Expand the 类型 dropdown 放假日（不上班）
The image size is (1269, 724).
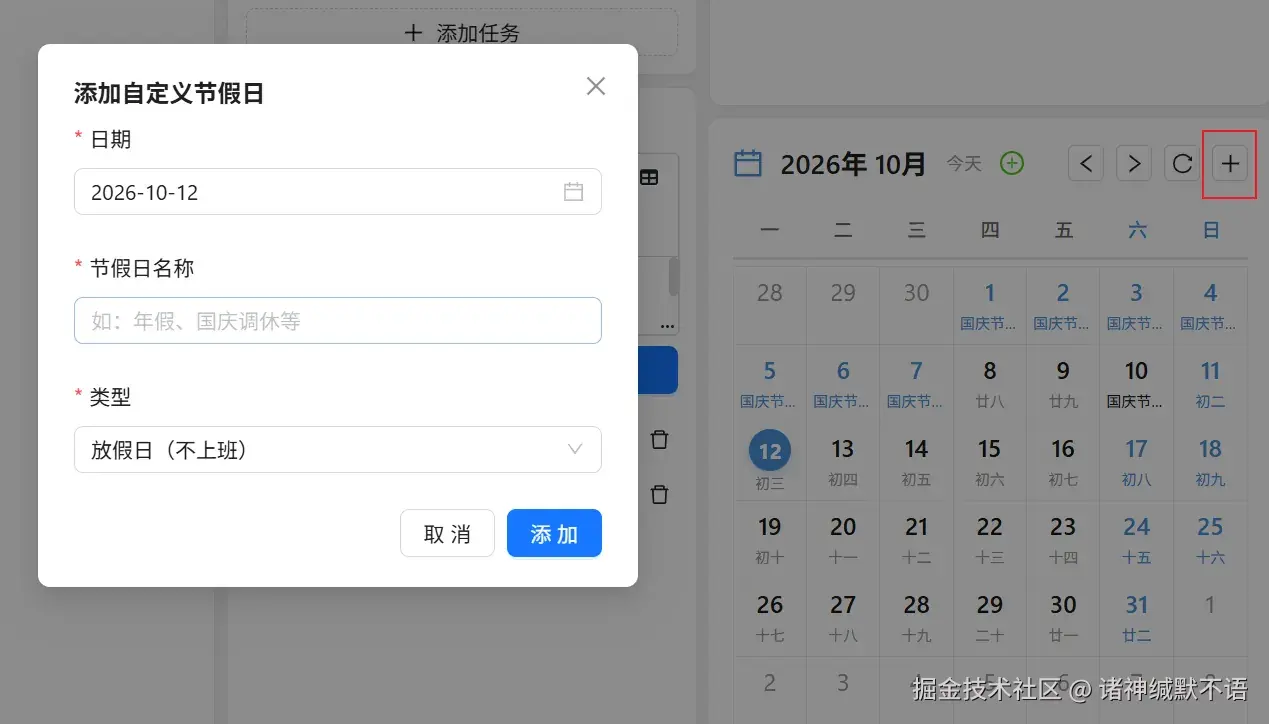(338, 450)
